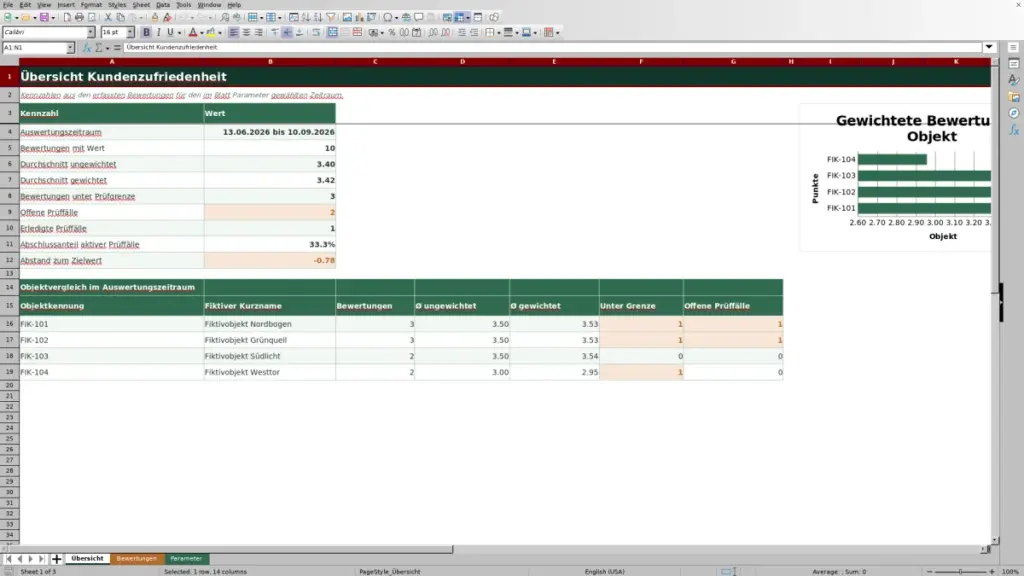Open the Data menu

(x=163, y=5)
